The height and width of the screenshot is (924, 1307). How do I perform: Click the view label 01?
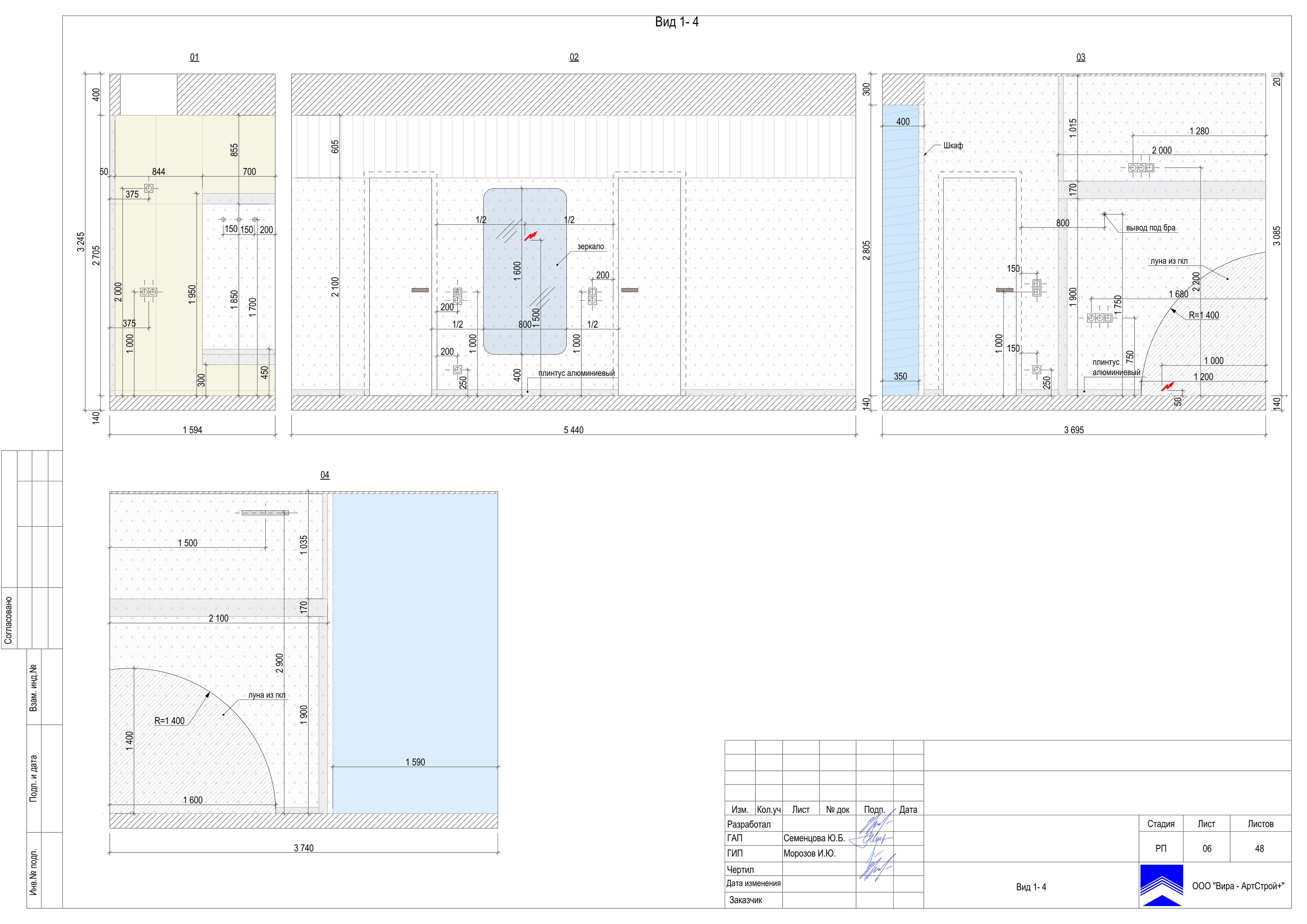[195, 58]
